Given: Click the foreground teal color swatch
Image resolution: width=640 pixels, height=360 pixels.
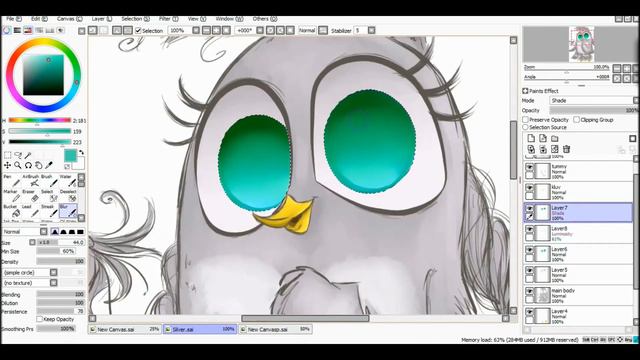Looking at the screenshot, I should (70, 156).
